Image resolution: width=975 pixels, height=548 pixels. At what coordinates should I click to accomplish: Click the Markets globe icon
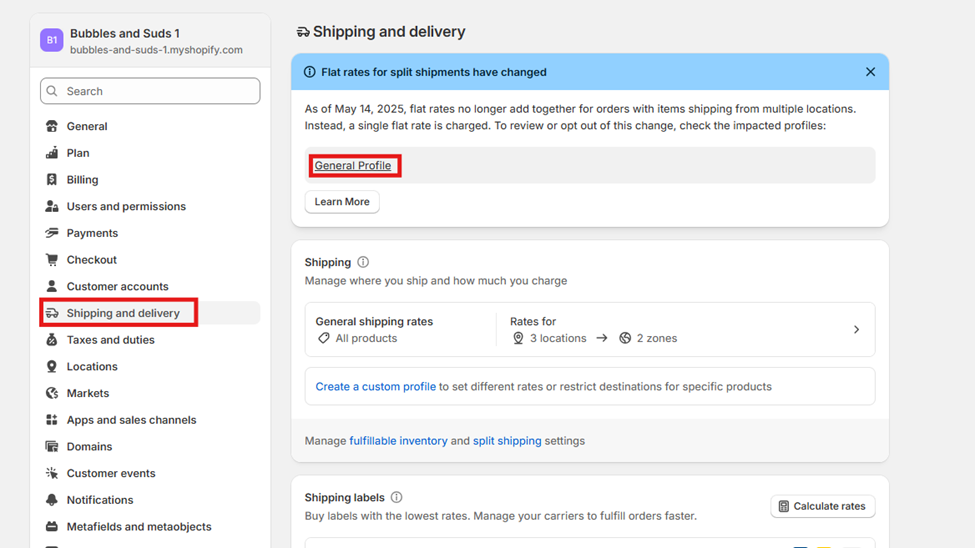[52, 393]
